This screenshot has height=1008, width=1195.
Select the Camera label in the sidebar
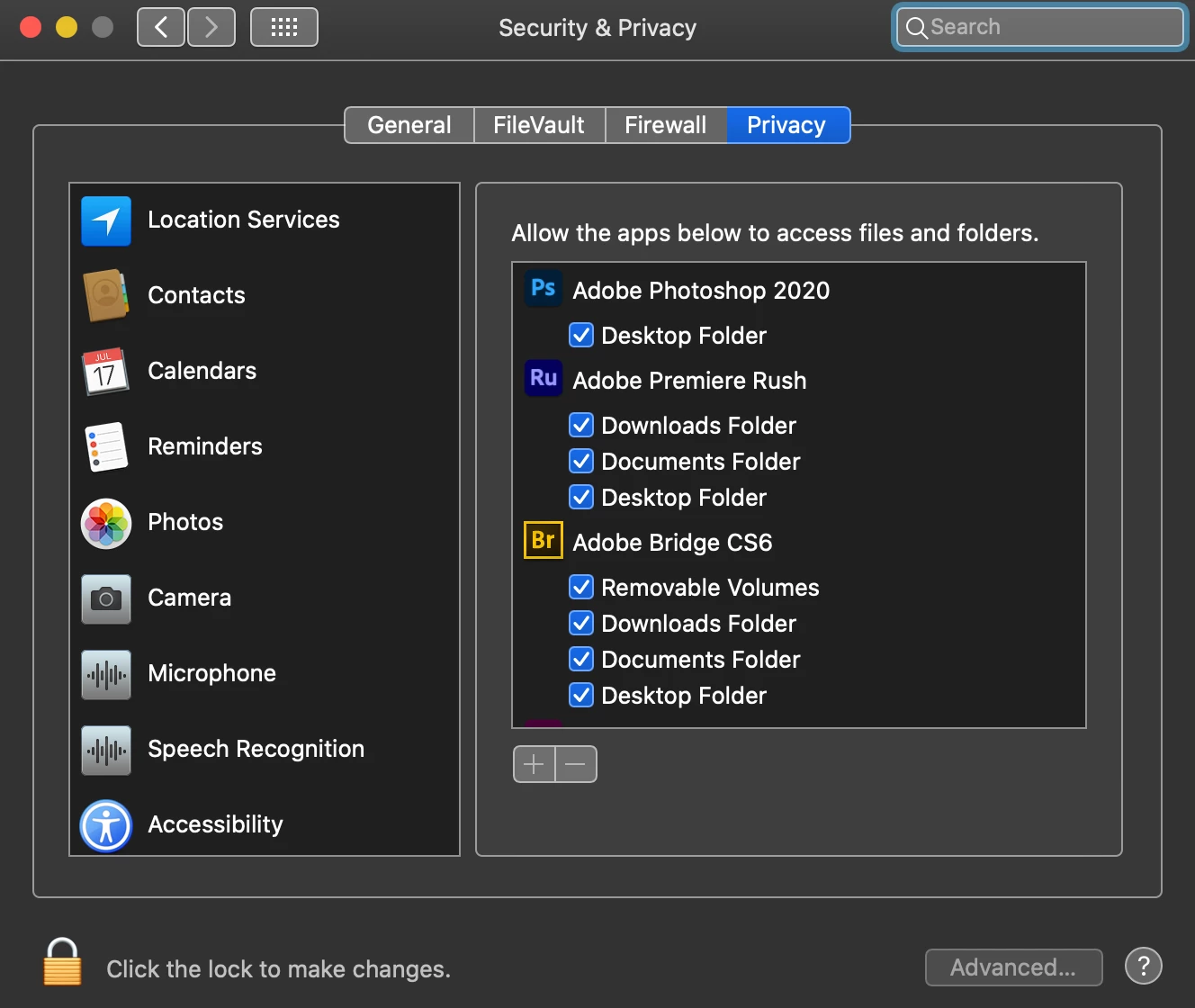point(189,598)
